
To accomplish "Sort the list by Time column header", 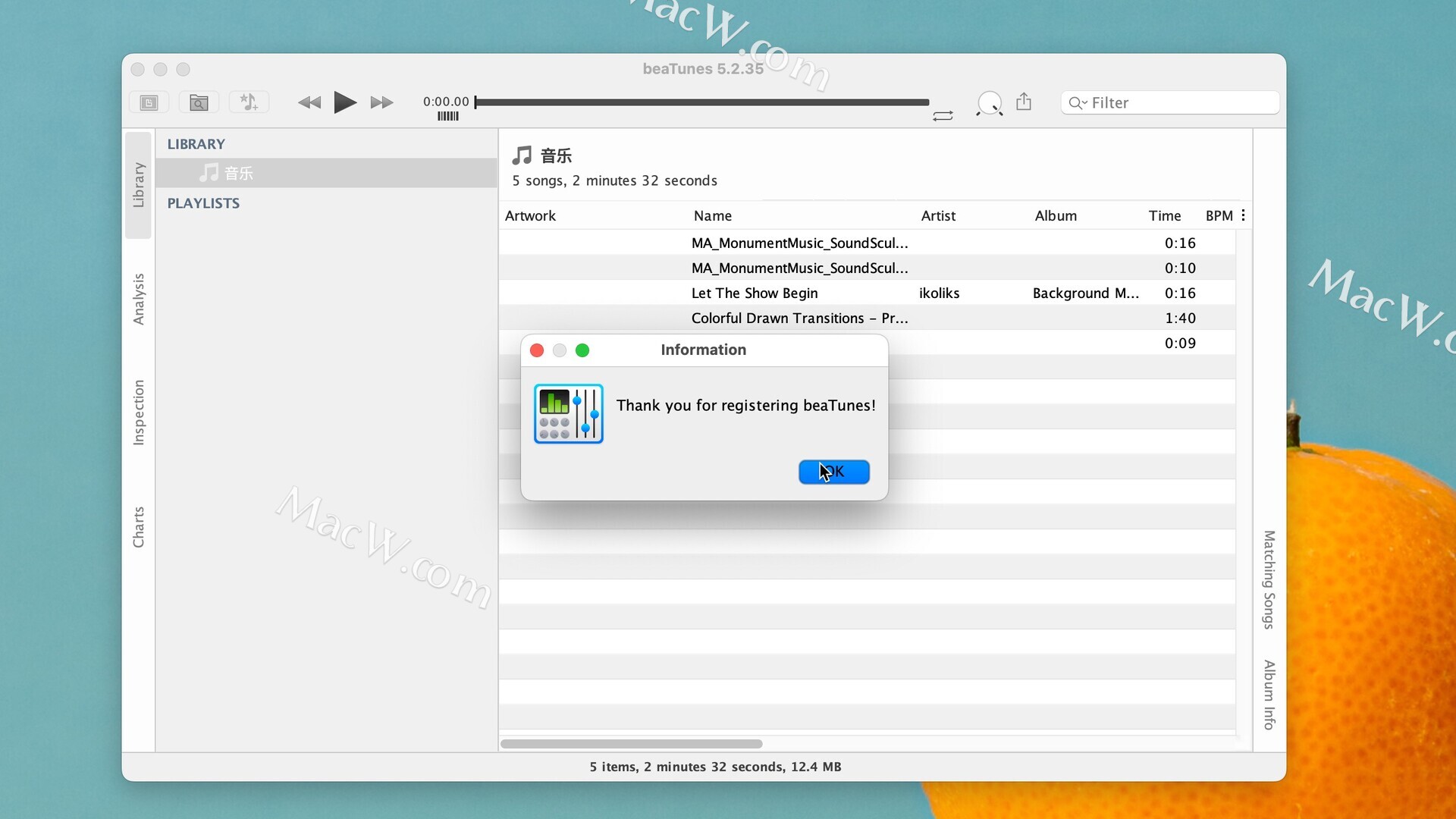I will pyautogui.click(x=1164, y=215).
